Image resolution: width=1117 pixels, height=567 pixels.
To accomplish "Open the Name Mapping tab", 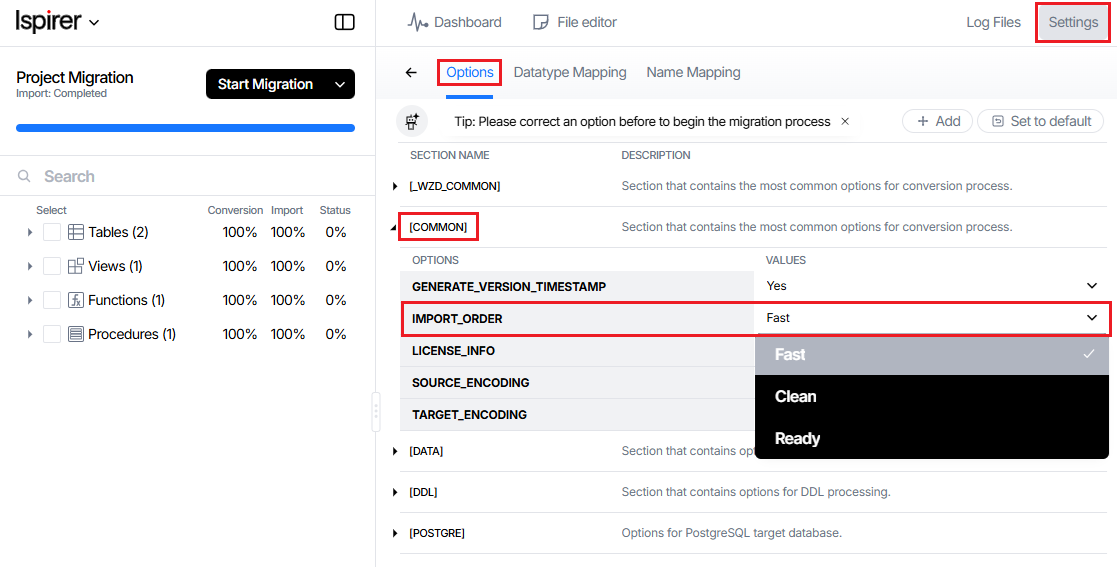I will pyautogui.click(x=693, y=73).
